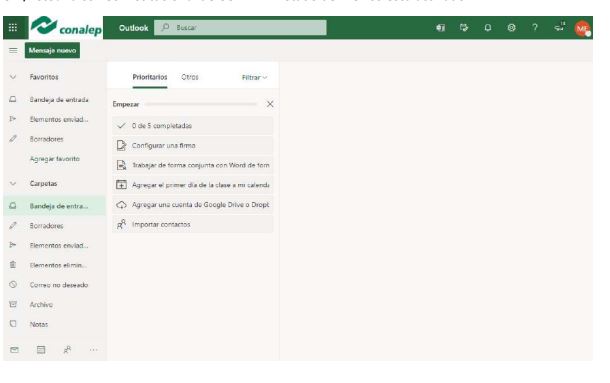610x383 pixels.
Task: Click Agregar el primer día de clase task
Action: click(193, 185)
